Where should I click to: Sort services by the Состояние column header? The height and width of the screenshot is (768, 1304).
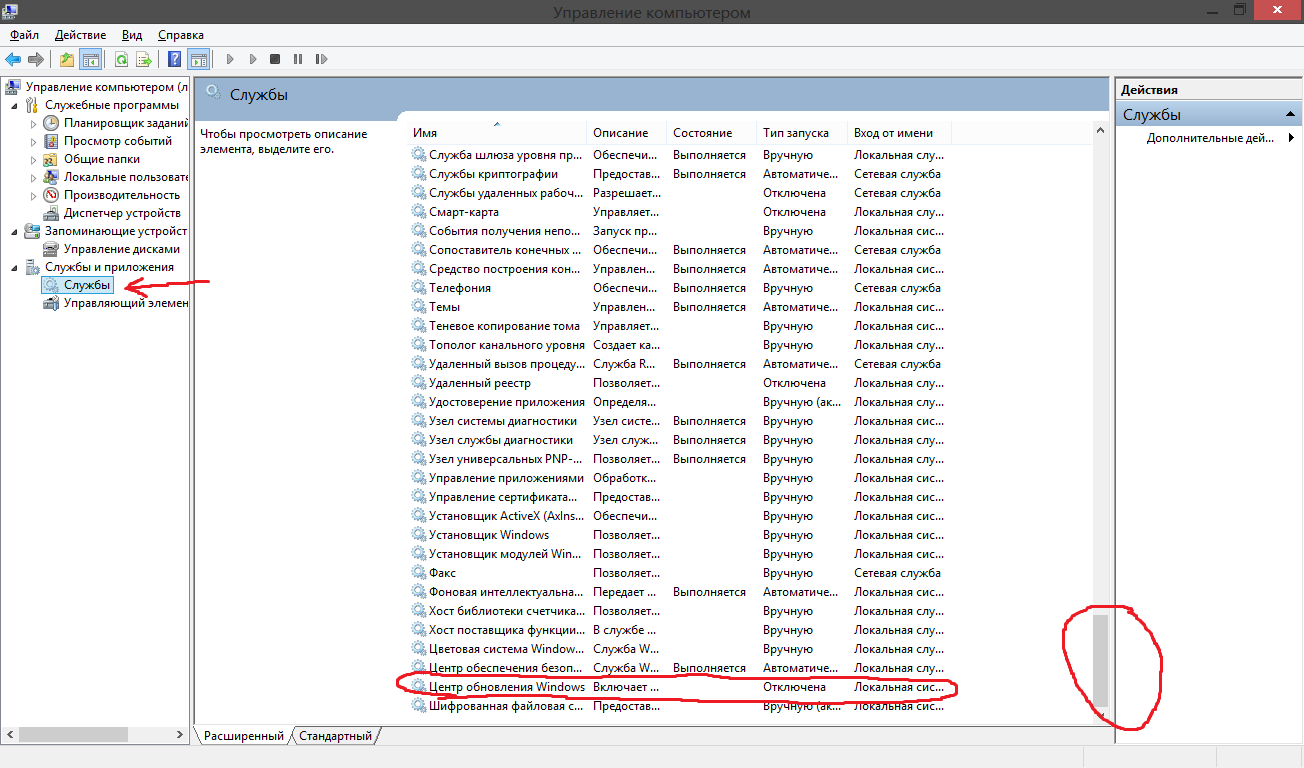click(x=702, y=133)
